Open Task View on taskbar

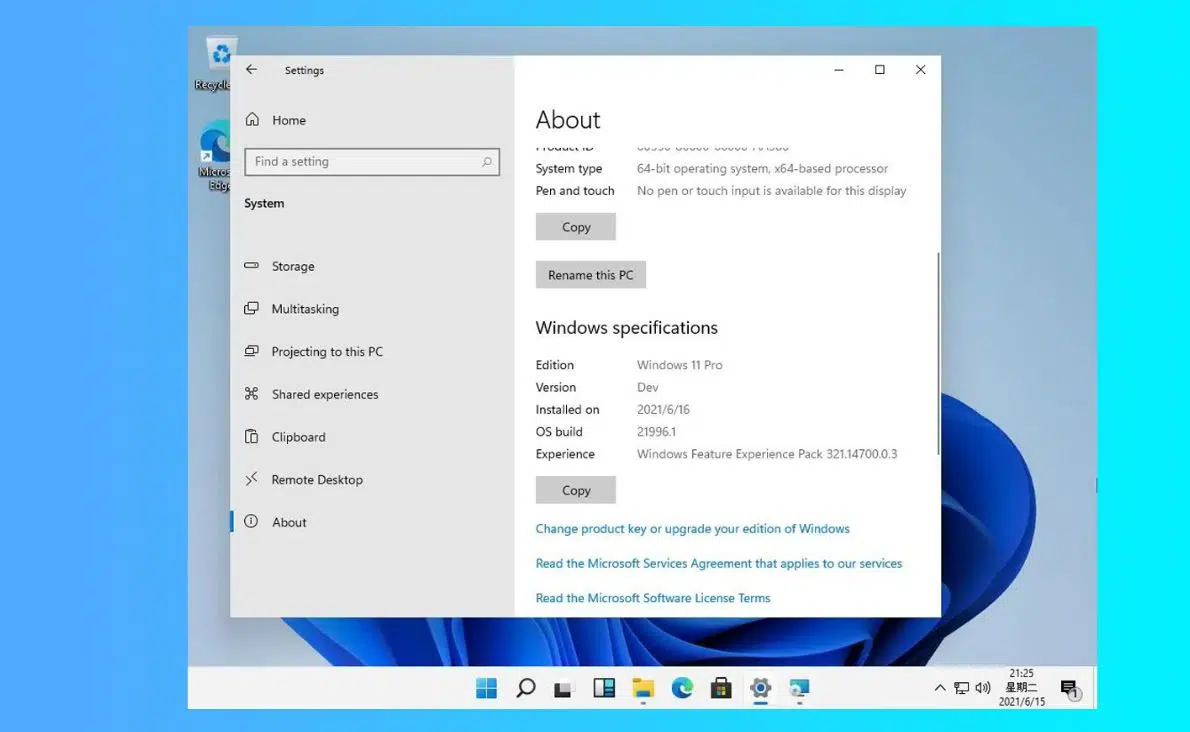tap(562, 689)
